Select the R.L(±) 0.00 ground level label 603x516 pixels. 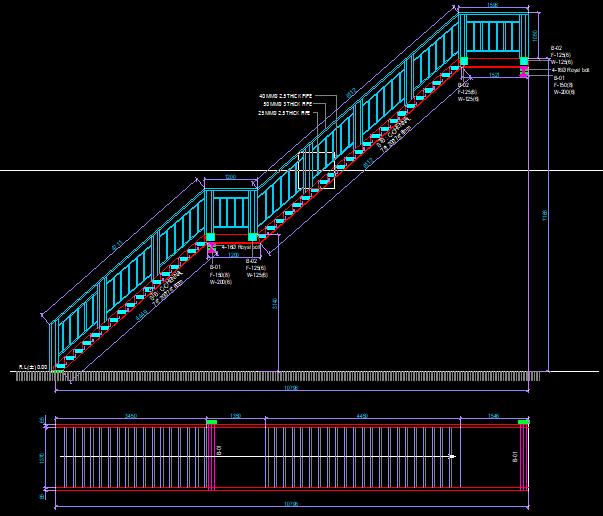[x=32, y=367]
